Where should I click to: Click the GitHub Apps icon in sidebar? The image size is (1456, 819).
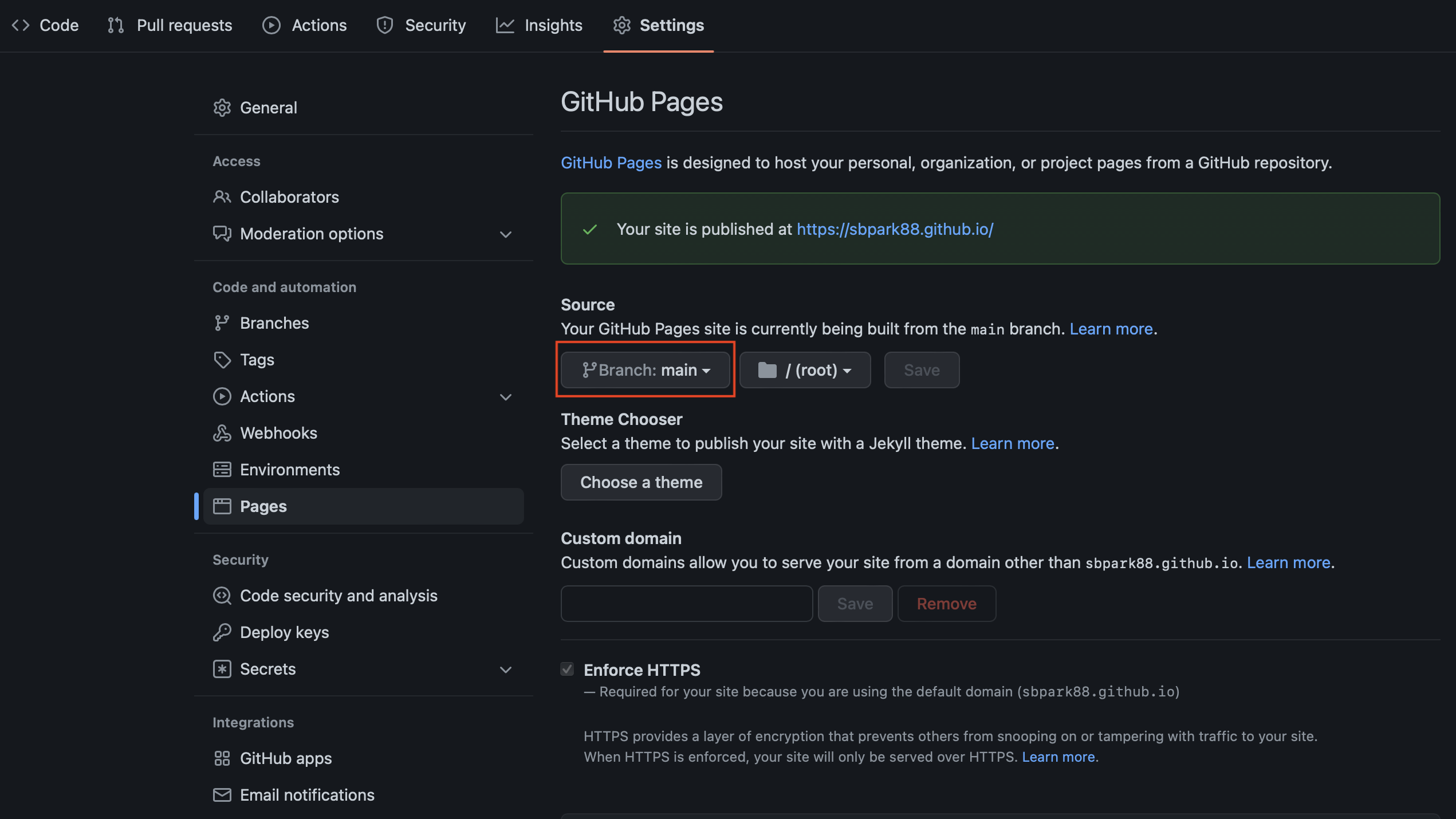(x=221, y=758)
